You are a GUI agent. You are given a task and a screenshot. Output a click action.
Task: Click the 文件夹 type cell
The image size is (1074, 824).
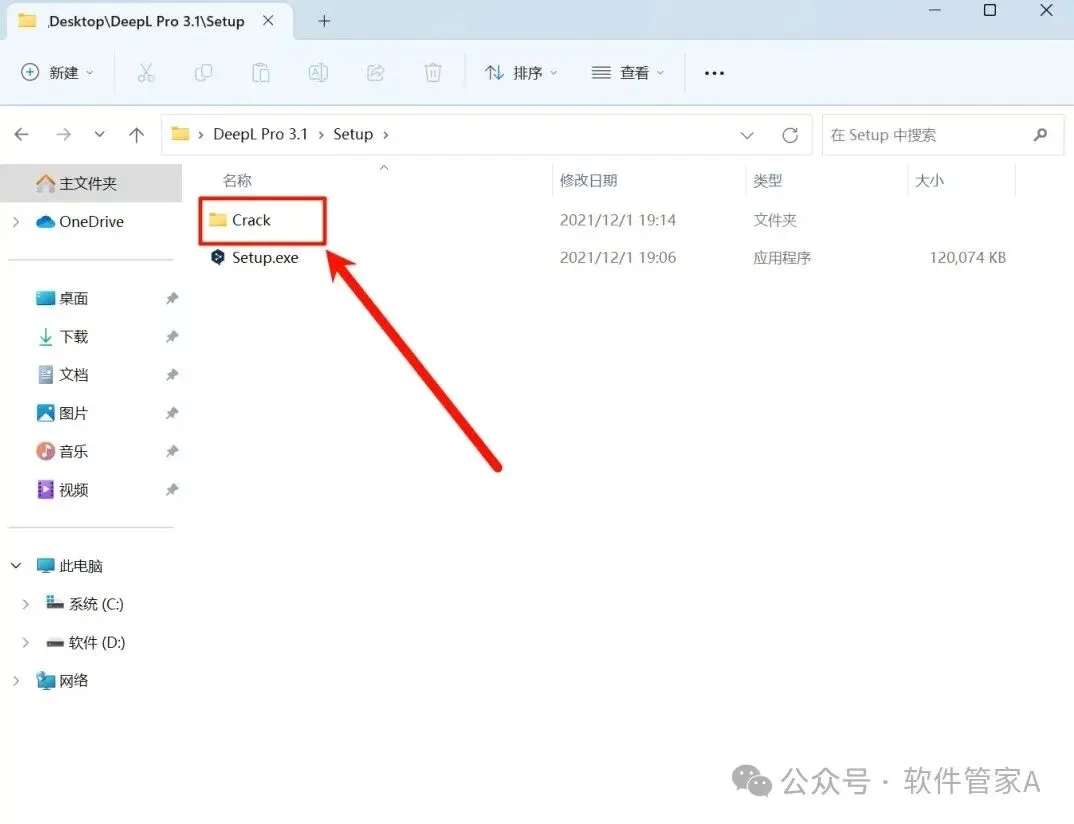pyautogui.click(x=775, y=220)
